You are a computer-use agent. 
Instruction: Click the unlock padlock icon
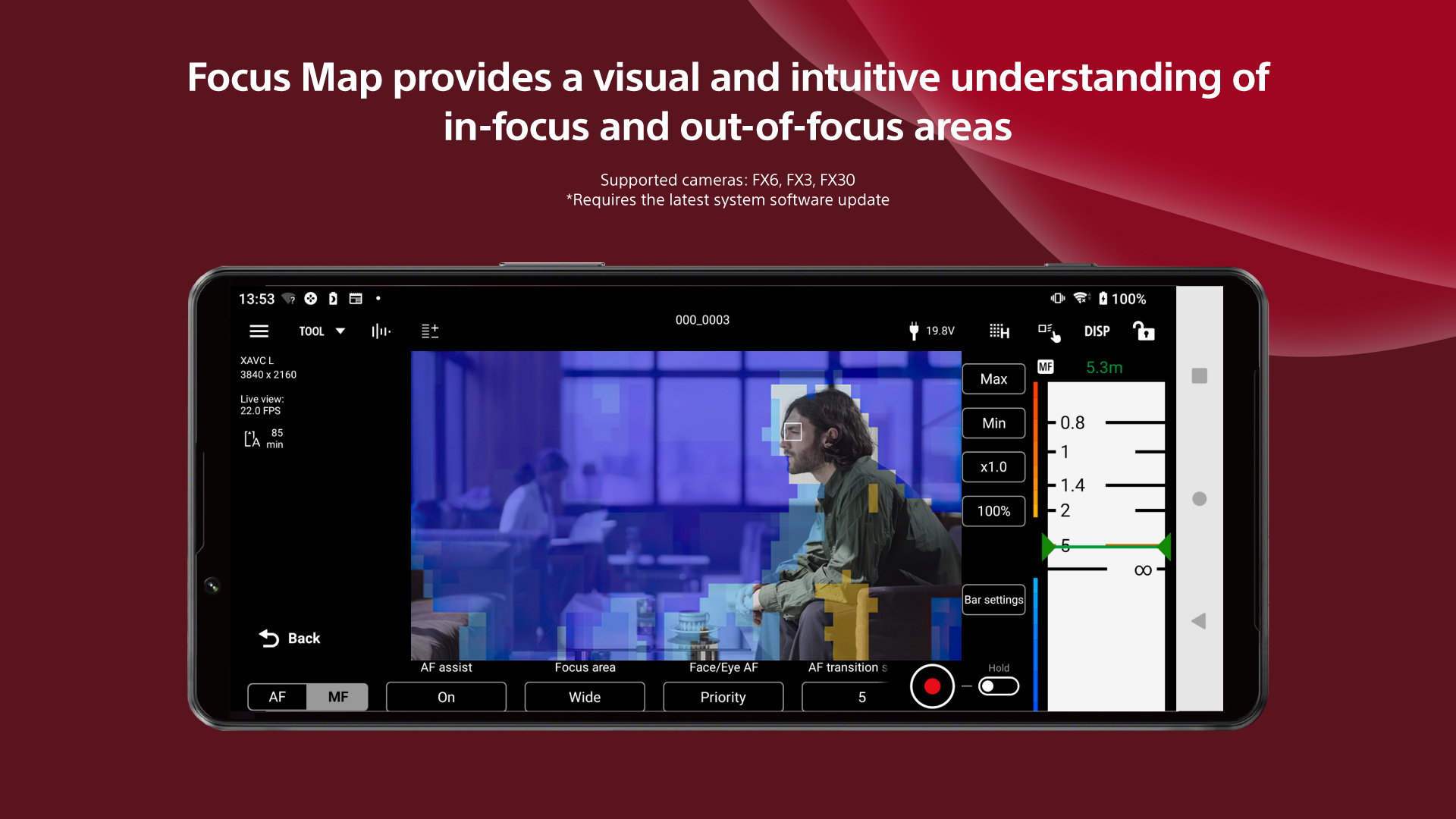[x=1143, y=331]
